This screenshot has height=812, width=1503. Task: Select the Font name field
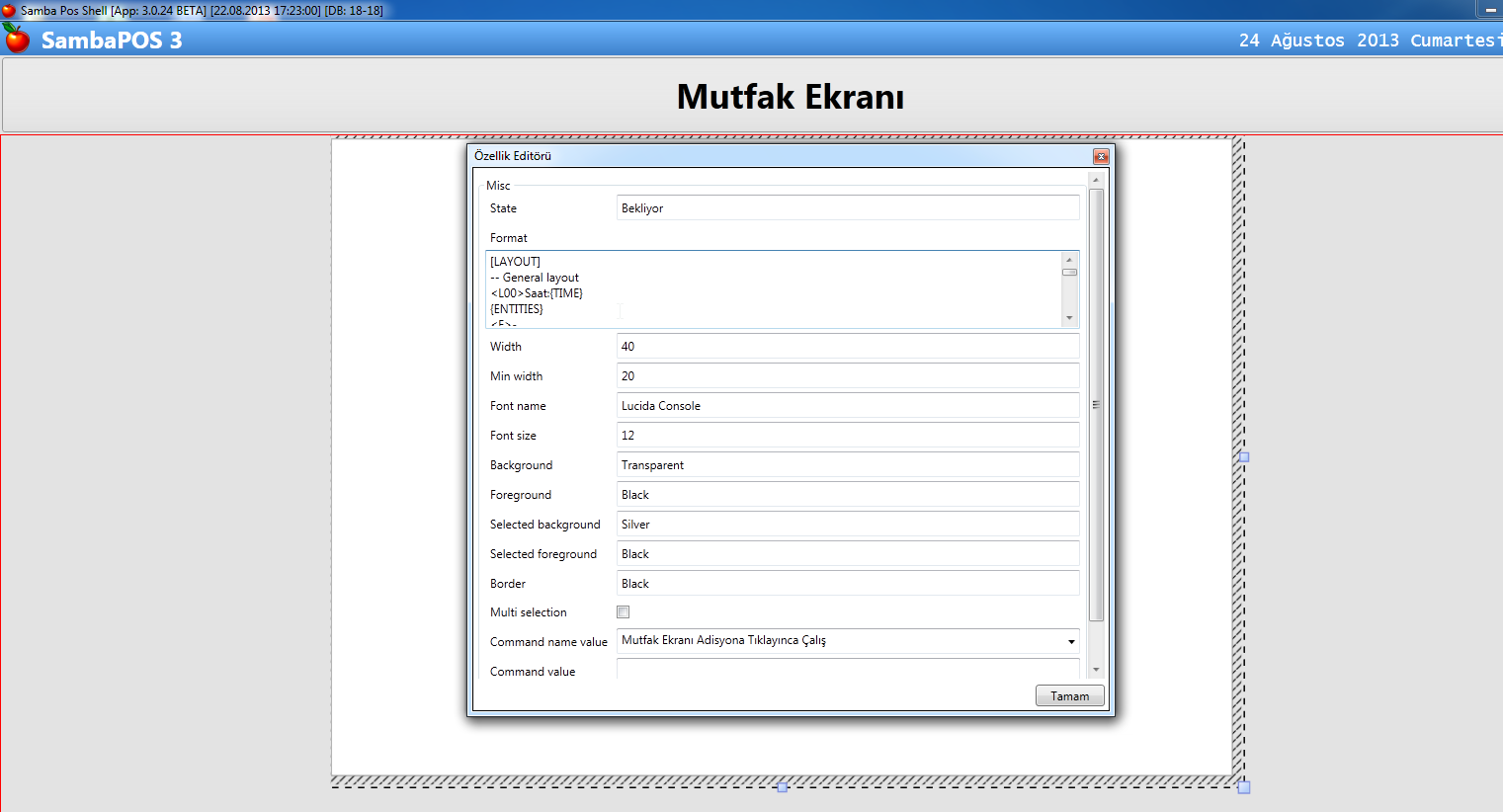click(847, 406)
